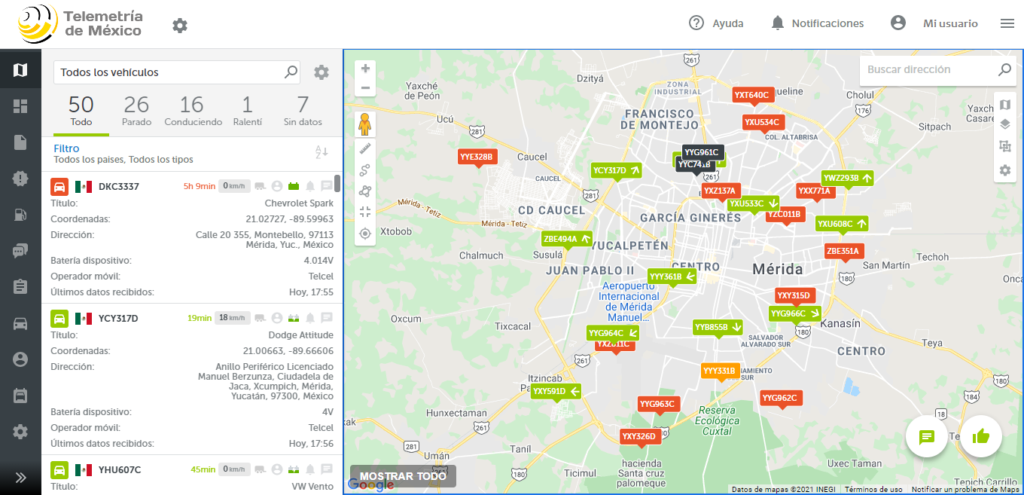Click the thumbs-up feedback button
Image resolution: width=1024 pixels, height=495 pixels.
tap(982, 437)
